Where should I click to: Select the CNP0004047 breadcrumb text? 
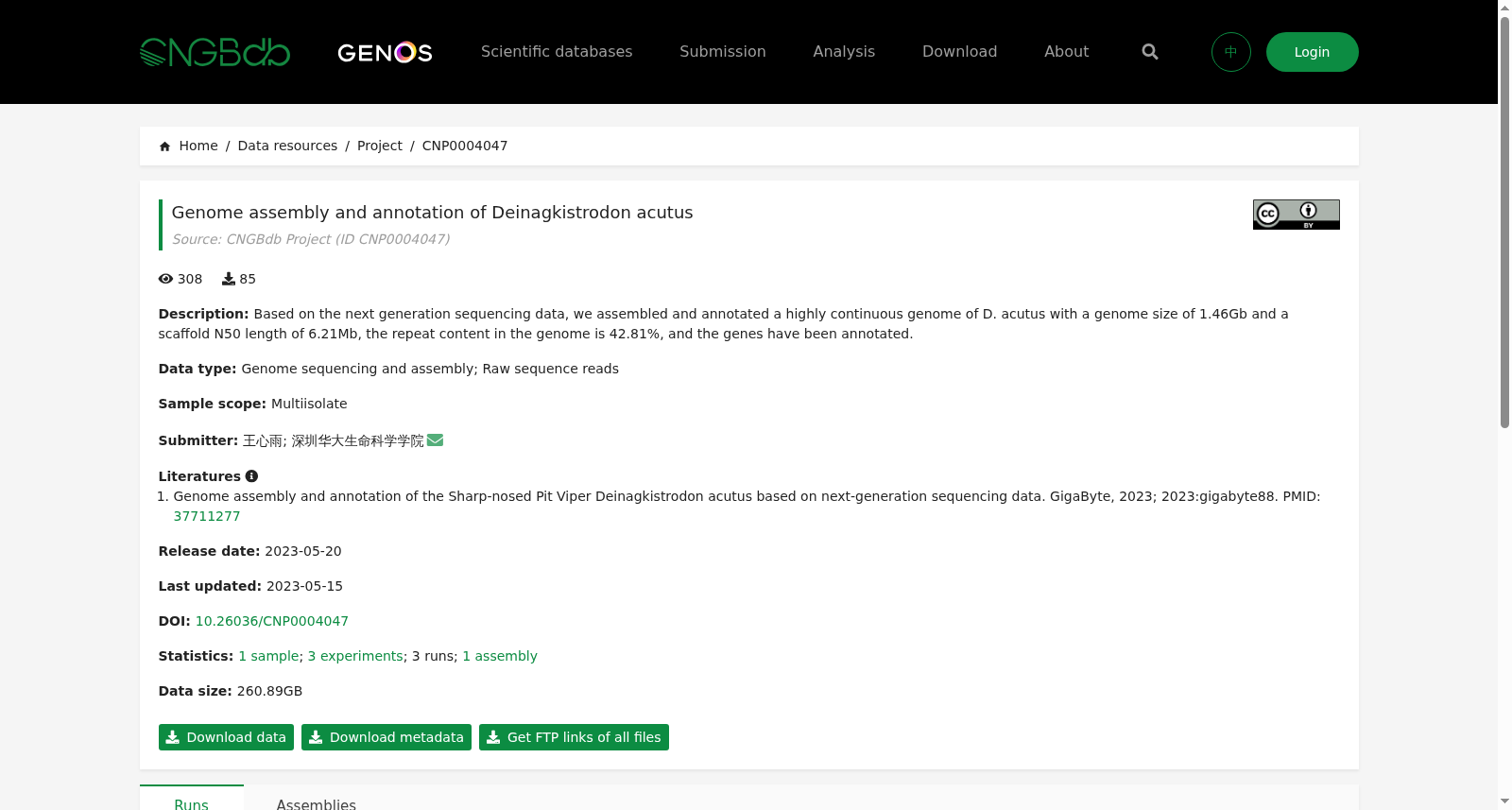465,146
